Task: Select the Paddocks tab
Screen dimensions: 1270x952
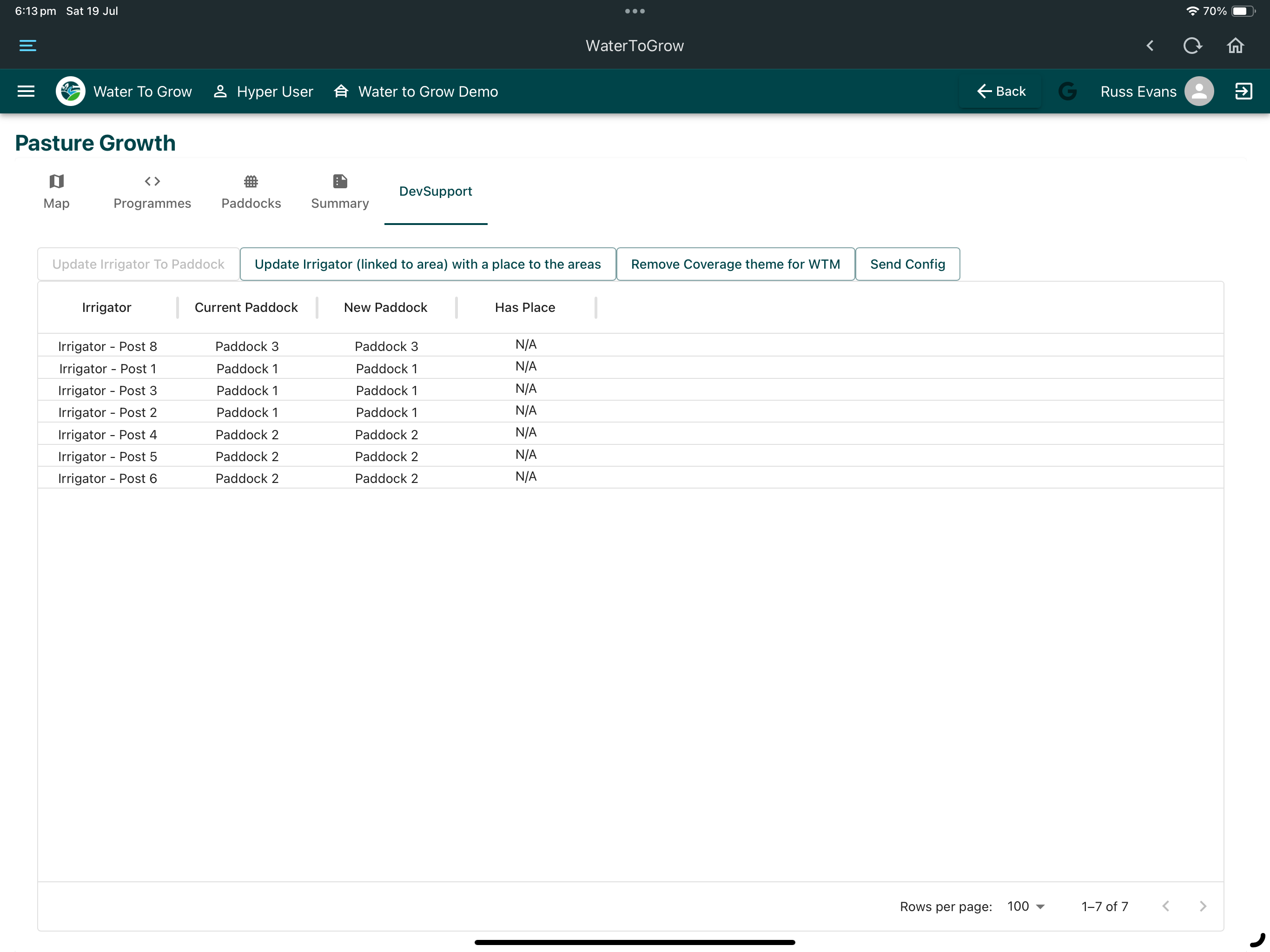Action: 251,192
